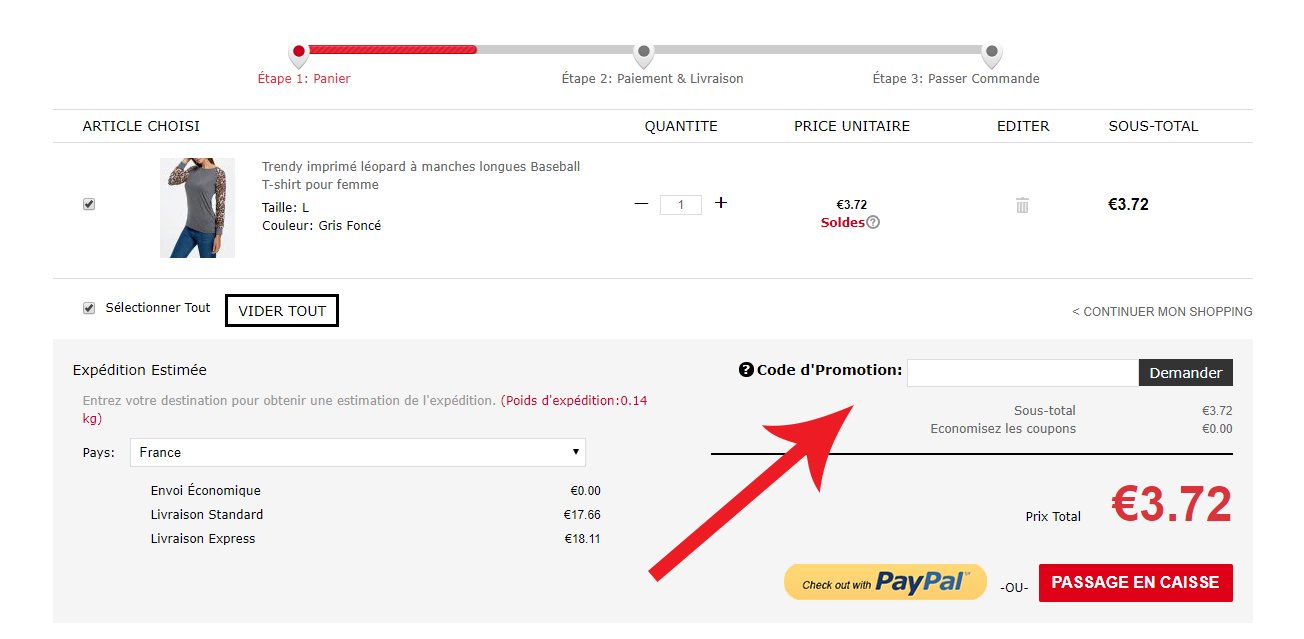Image resolution: width=1304 pixels, height=639 pixels.
Task: Open the help icon next to Soldes
Action: [873, 223]
